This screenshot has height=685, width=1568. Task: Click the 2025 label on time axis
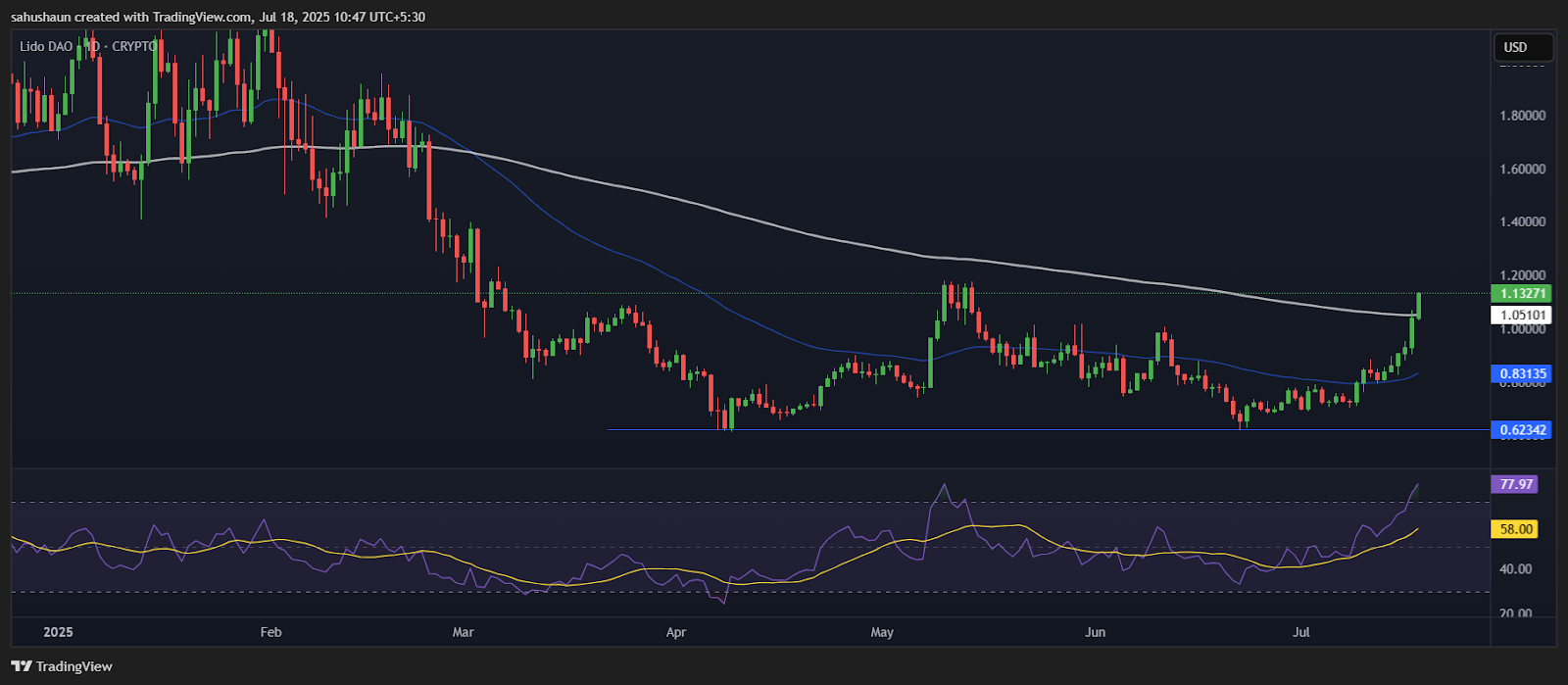point(58,632)
